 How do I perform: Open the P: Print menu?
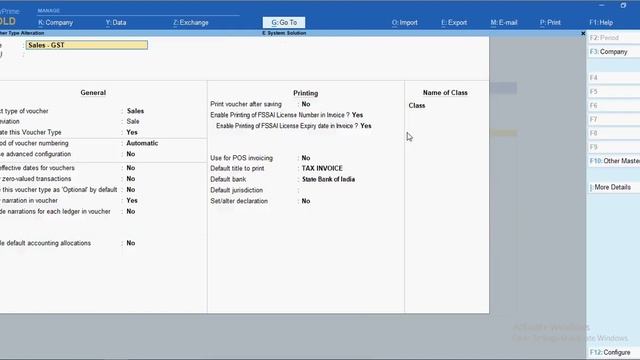[x=550, y=22]
